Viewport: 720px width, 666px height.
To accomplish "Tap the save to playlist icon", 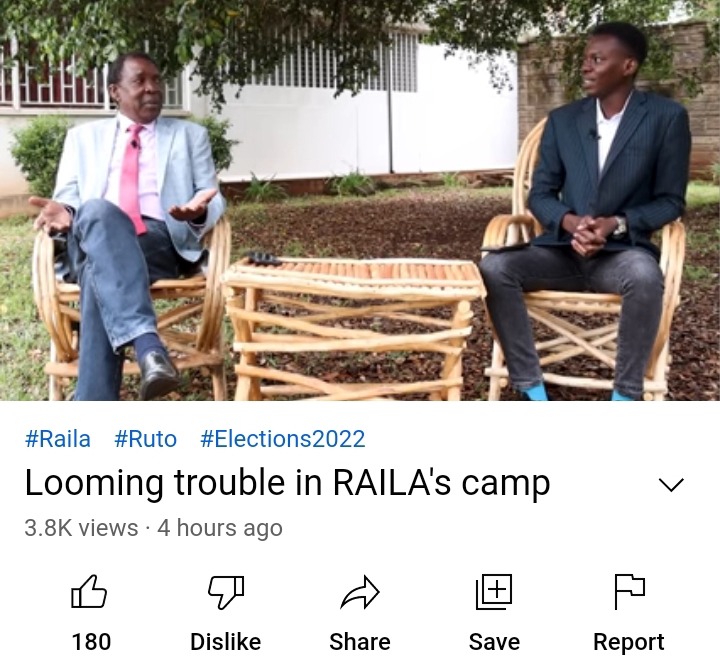I will [494, 592].
